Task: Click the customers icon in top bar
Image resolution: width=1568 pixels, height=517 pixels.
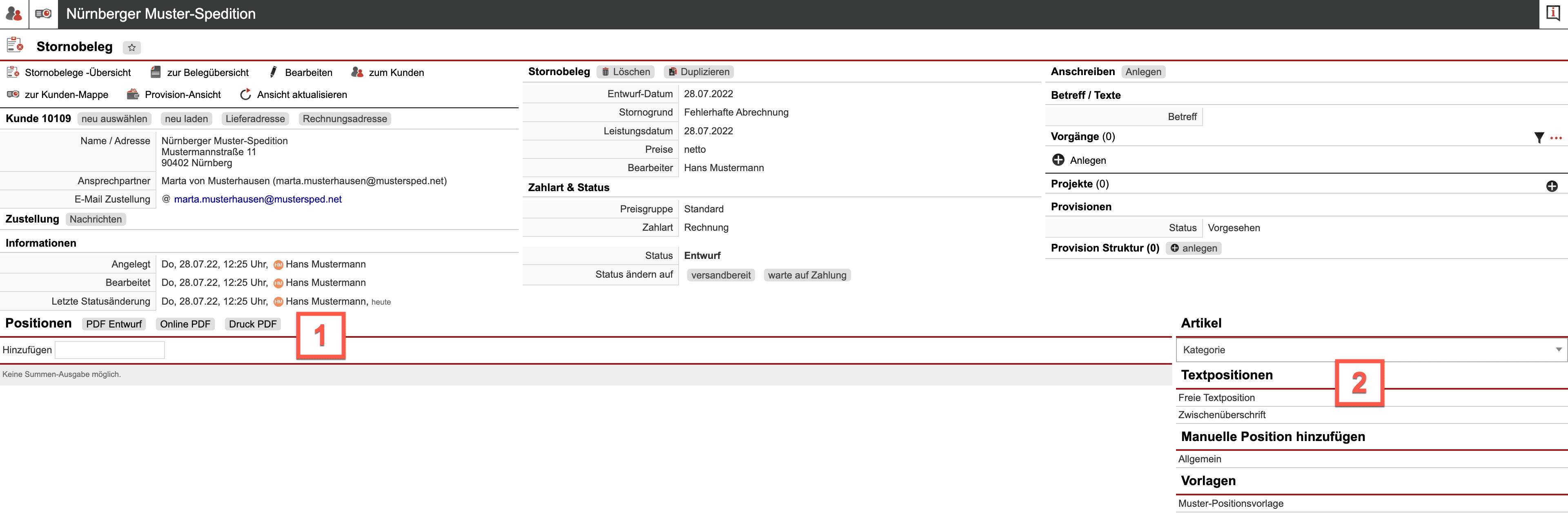Action: tap(14, 13)
